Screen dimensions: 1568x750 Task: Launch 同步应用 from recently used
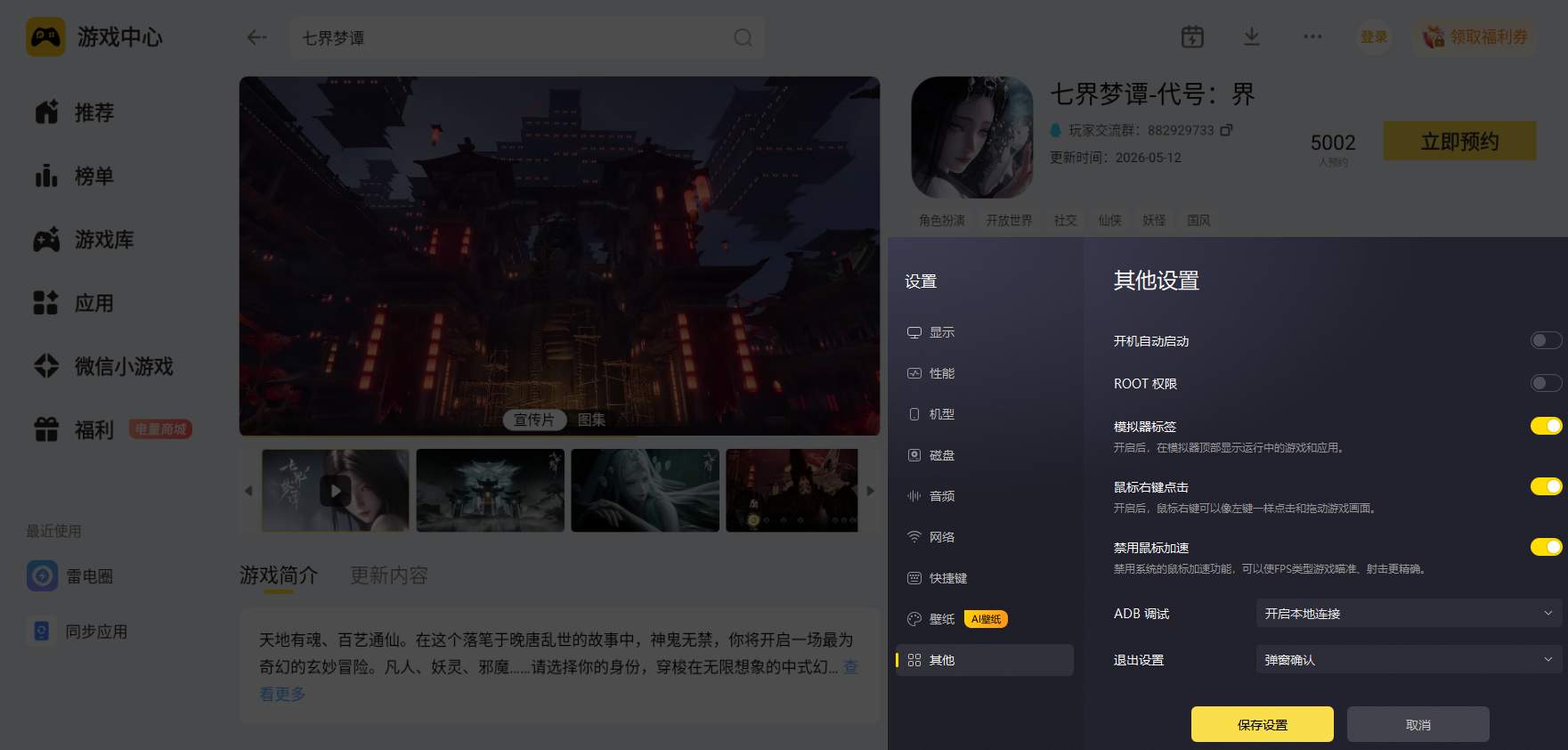78,632
